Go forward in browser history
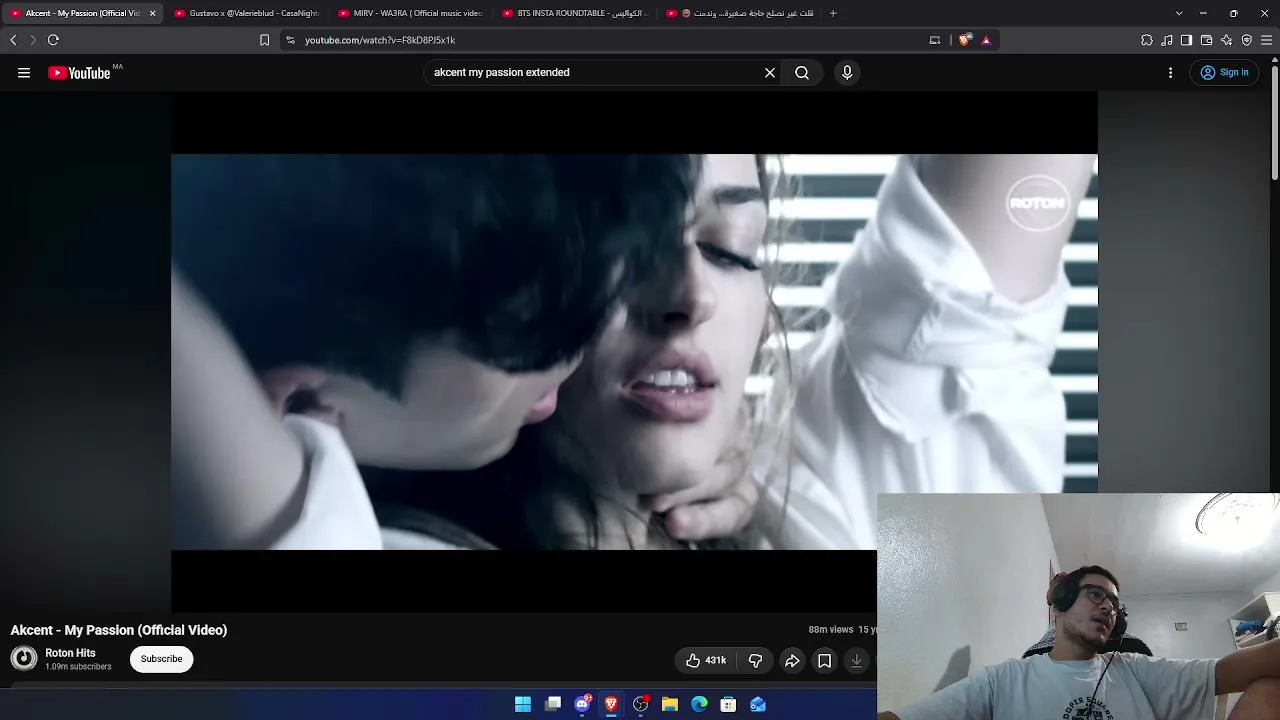 [x=32, y=40]
